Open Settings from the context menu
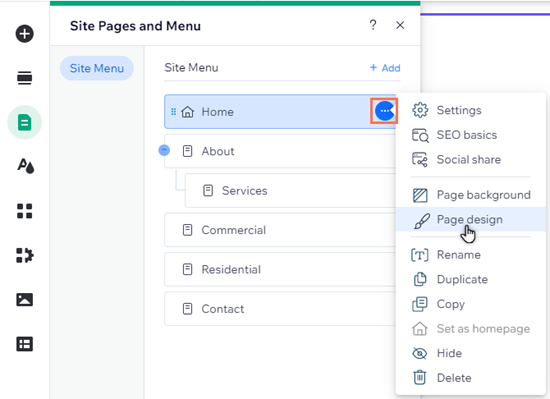 pyautogui.click(x=471, y=110)
